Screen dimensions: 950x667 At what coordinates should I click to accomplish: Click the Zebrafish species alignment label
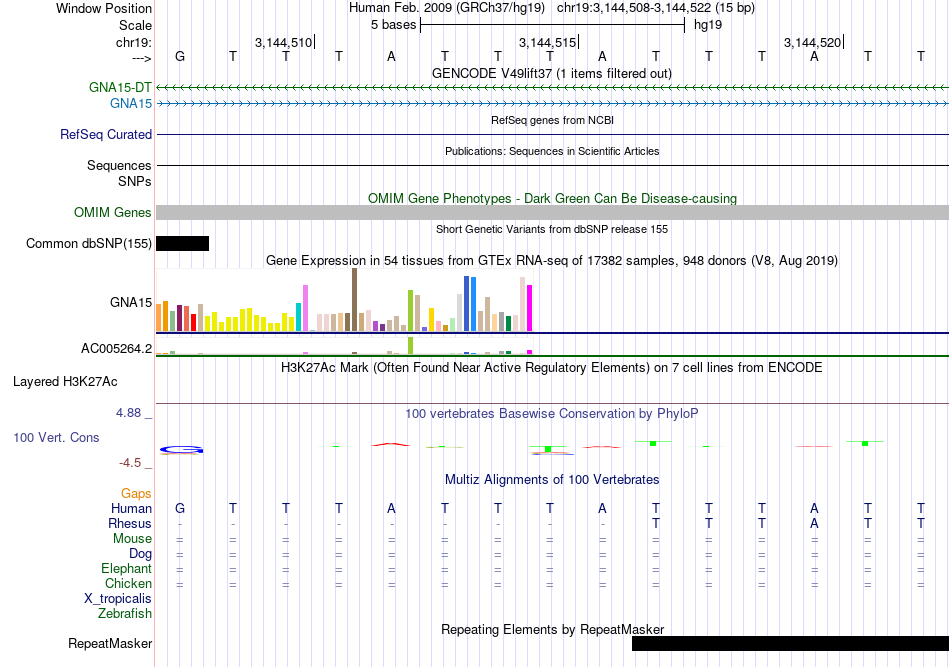pyautogui.click(x=125, y=614)
